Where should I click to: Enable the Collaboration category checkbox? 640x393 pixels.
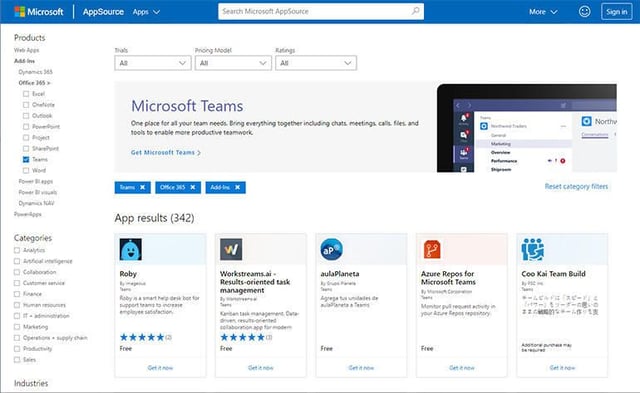[17, 272]
